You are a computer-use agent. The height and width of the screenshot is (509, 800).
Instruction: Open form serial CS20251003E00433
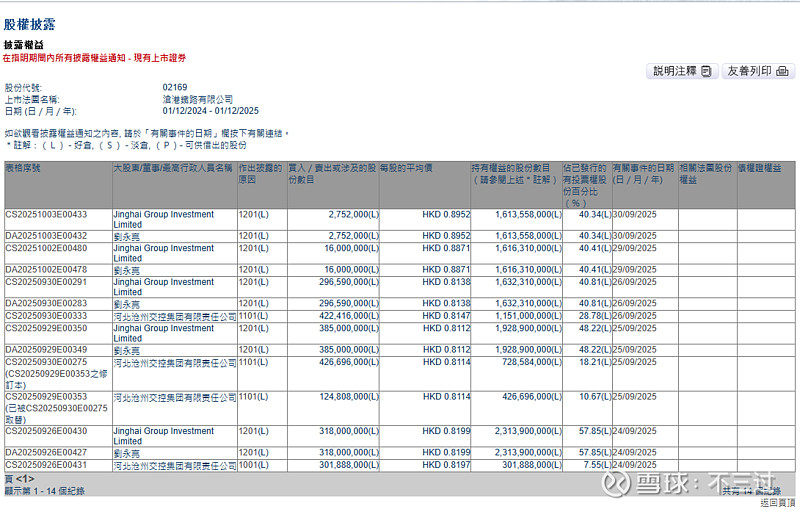click(46, 215)
